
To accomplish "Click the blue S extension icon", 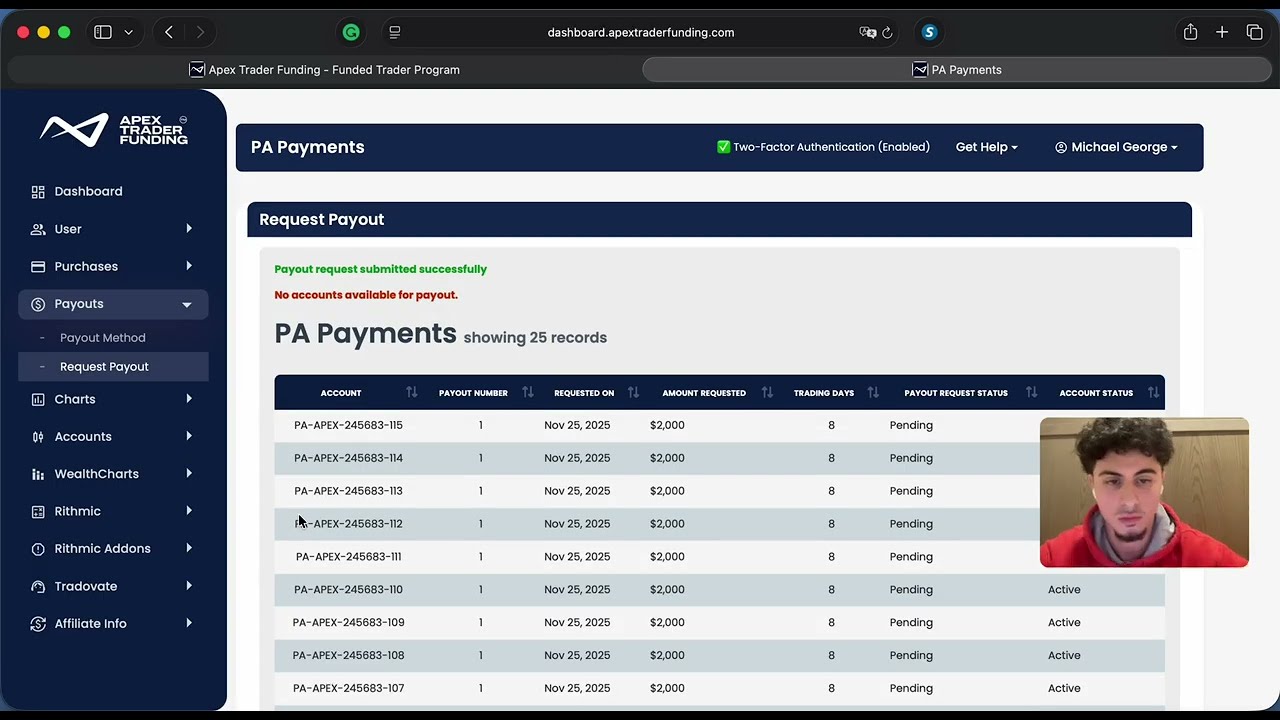I will pos(929,32).
